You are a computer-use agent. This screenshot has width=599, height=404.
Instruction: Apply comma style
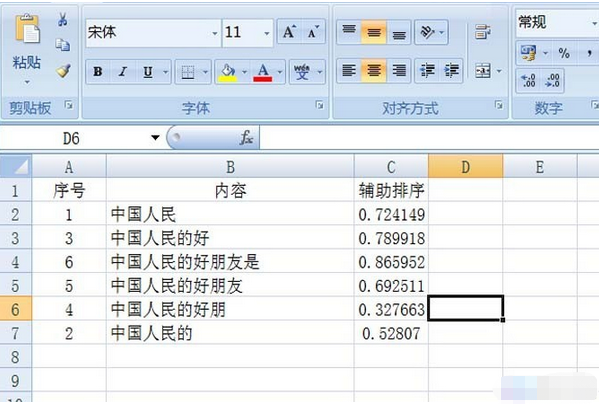point(589,53)
